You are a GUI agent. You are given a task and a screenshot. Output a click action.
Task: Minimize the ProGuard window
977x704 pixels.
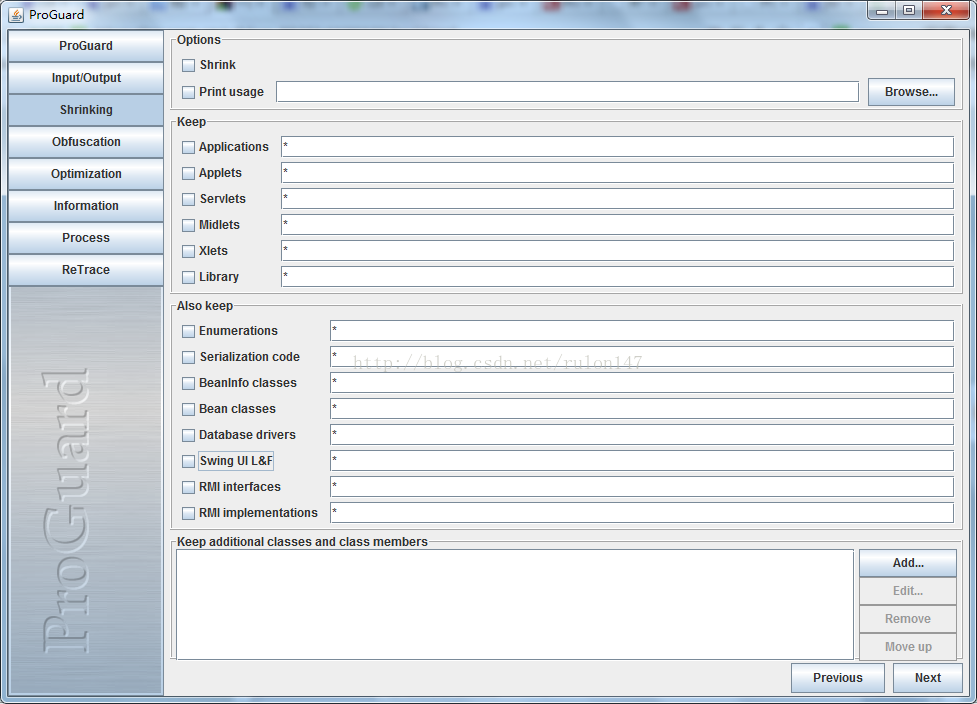pyautogui.click(x=882, y=11)
